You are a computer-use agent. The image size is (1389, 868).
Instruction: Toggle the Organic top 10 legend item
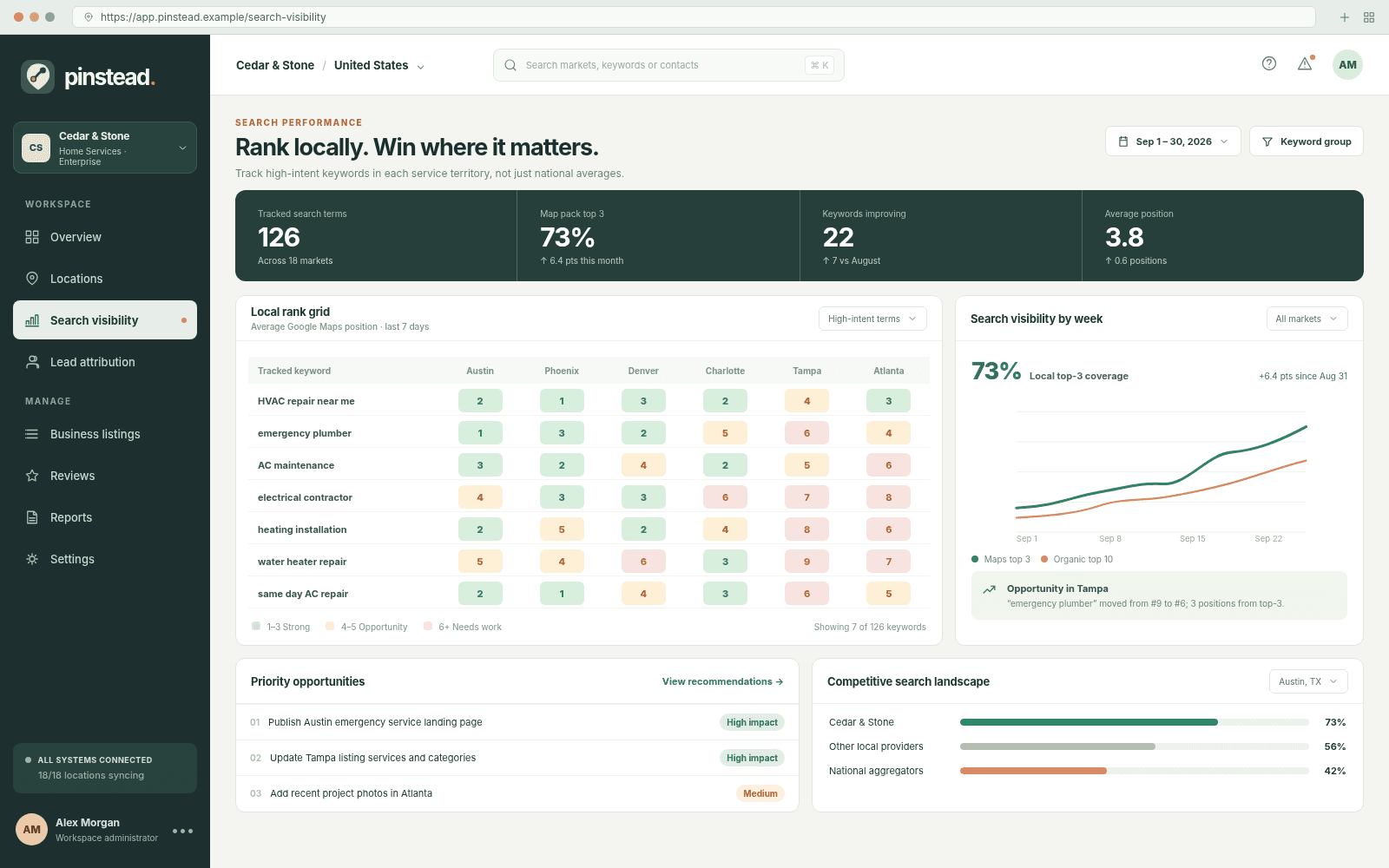pos(1076,559)
